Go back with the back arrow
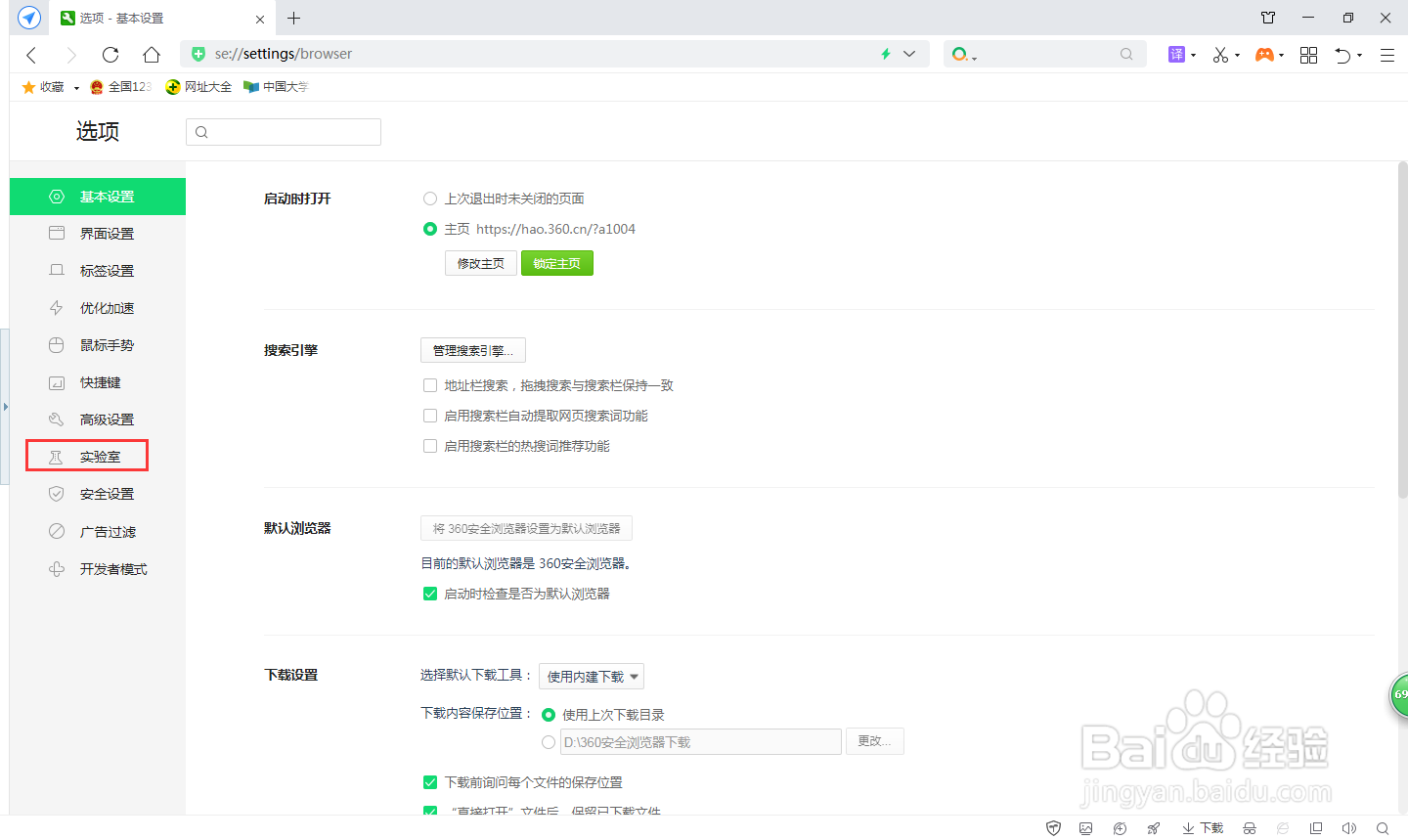Image resolution: width=1408 pixels, height=840 pixels. pyautogui.click(x=31, y=55)
